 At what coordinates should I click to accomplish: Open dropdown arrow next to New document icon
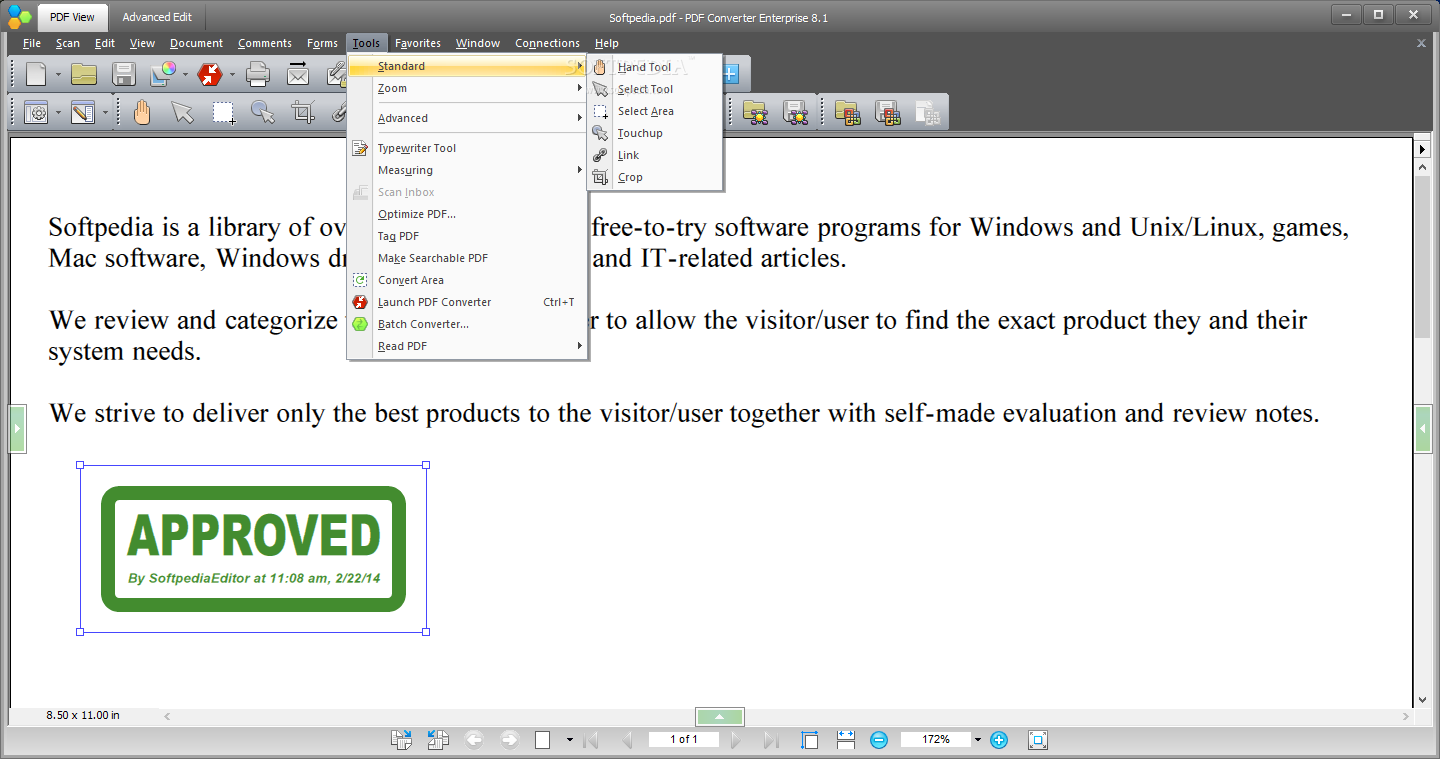coord(58,74)
